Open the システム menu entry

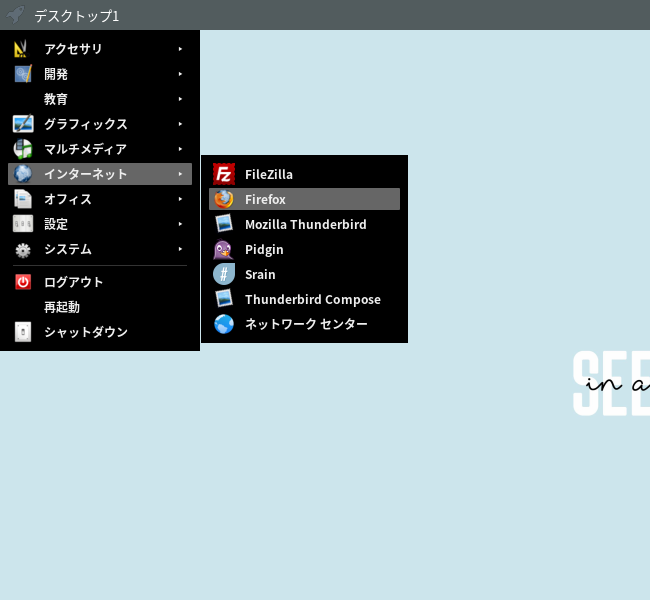pyautogui.click(x=100, y=249)
